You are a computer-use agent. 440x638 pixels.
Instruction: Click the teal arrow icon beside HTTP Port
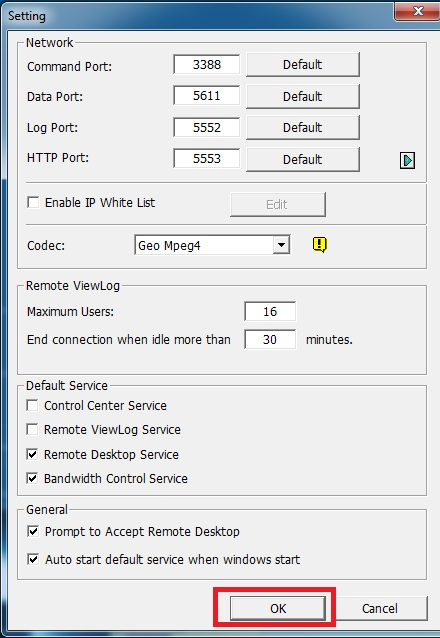(407, 160)
